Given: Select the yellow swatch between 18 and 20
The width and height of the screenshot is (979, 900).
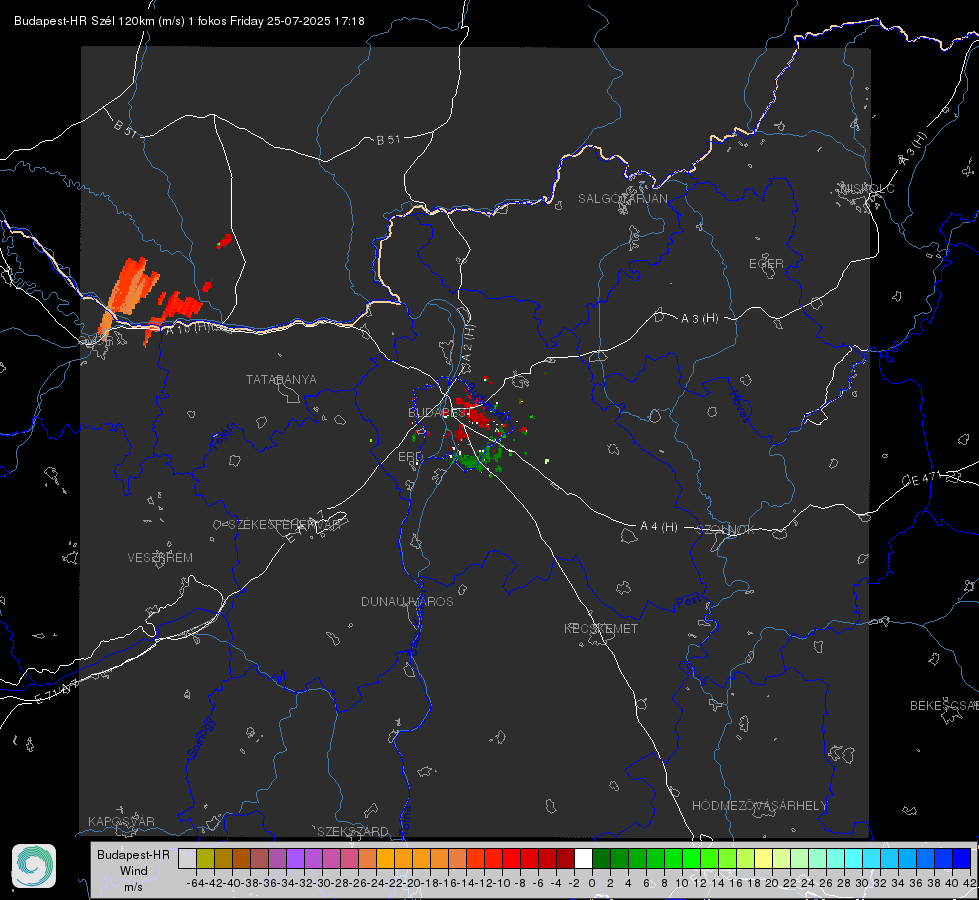Looking at the screenshot, I should pos(763,858).
